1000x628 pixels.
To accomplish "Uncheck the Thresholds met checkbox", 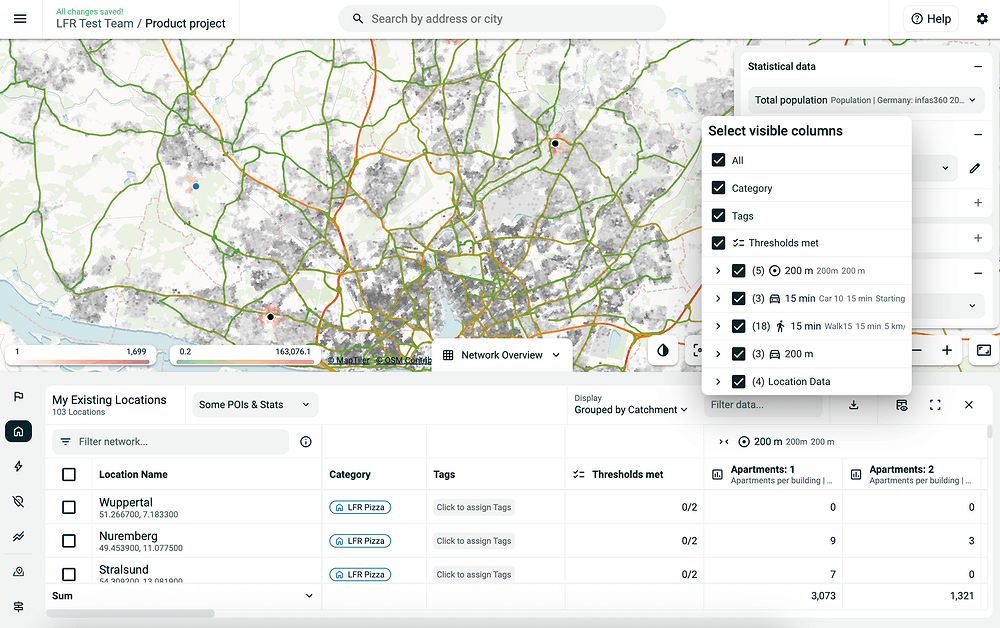I will [x=719, y=243].
